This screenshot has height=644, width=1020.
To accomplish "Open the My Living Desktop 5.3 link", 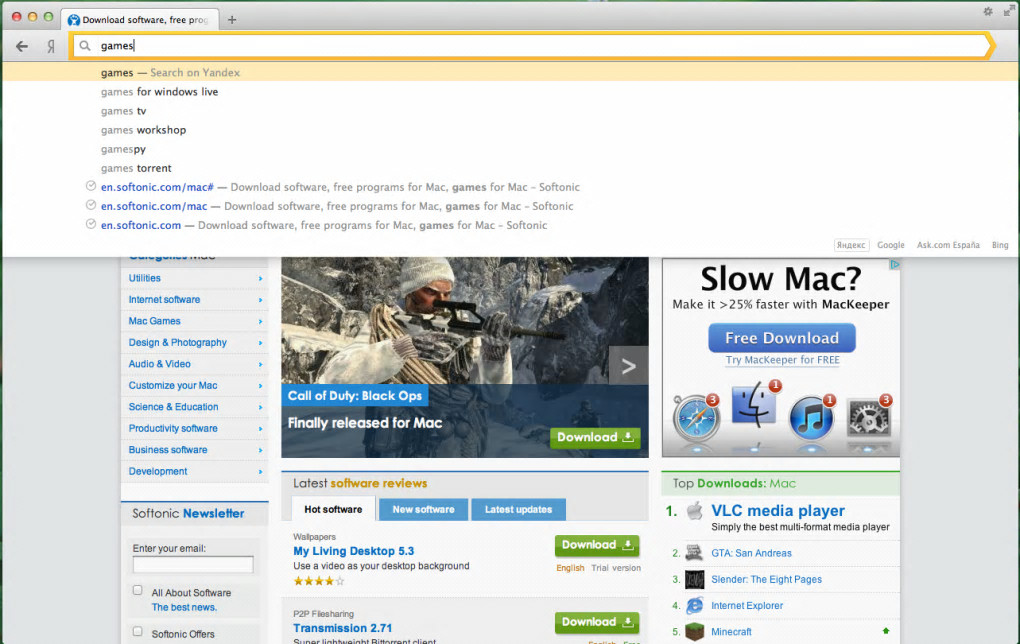I will click(353, 551).
